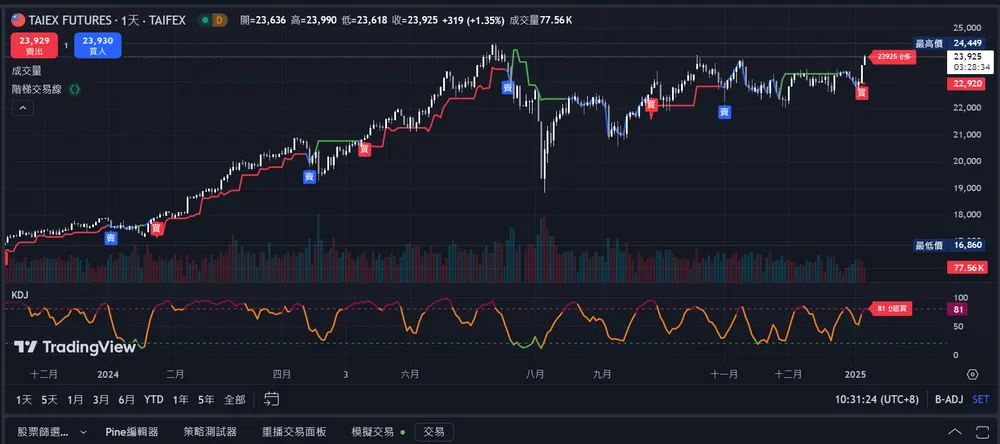Set chart range to 1月
This screenshot has height=444, width=1000.
coord(75,400)
